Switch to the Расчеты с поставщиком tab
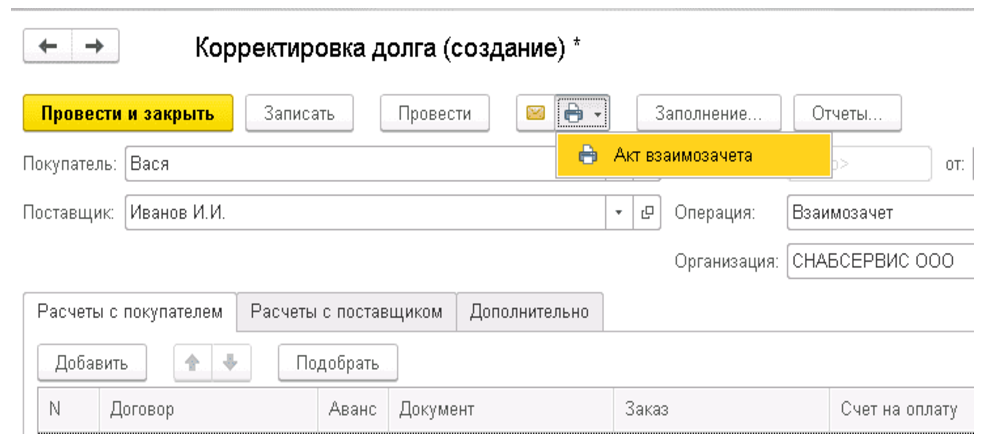Image resolution: width=984 pixels, height=446 pixels. pyautogui.click(x=346, y=312)
